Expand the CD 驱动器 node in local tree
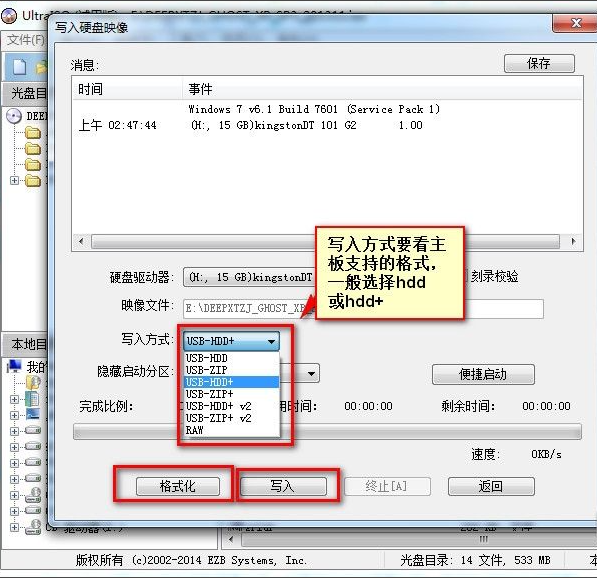The height and width of the screenshot is (578, 597). point(14,527)
